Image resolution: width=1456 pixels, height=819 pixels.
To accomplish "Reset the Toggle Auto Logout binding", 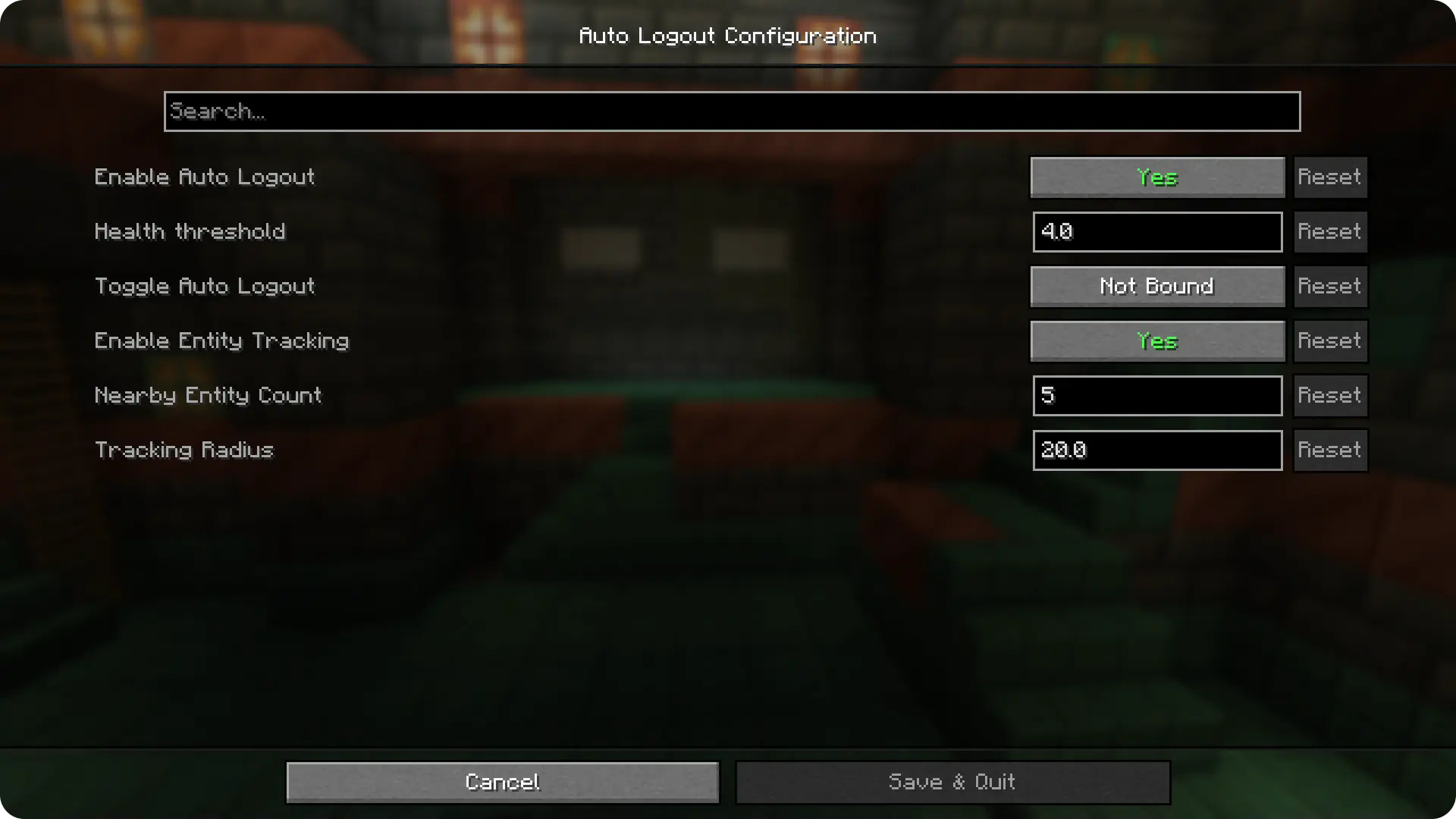I will point(1329,286).
